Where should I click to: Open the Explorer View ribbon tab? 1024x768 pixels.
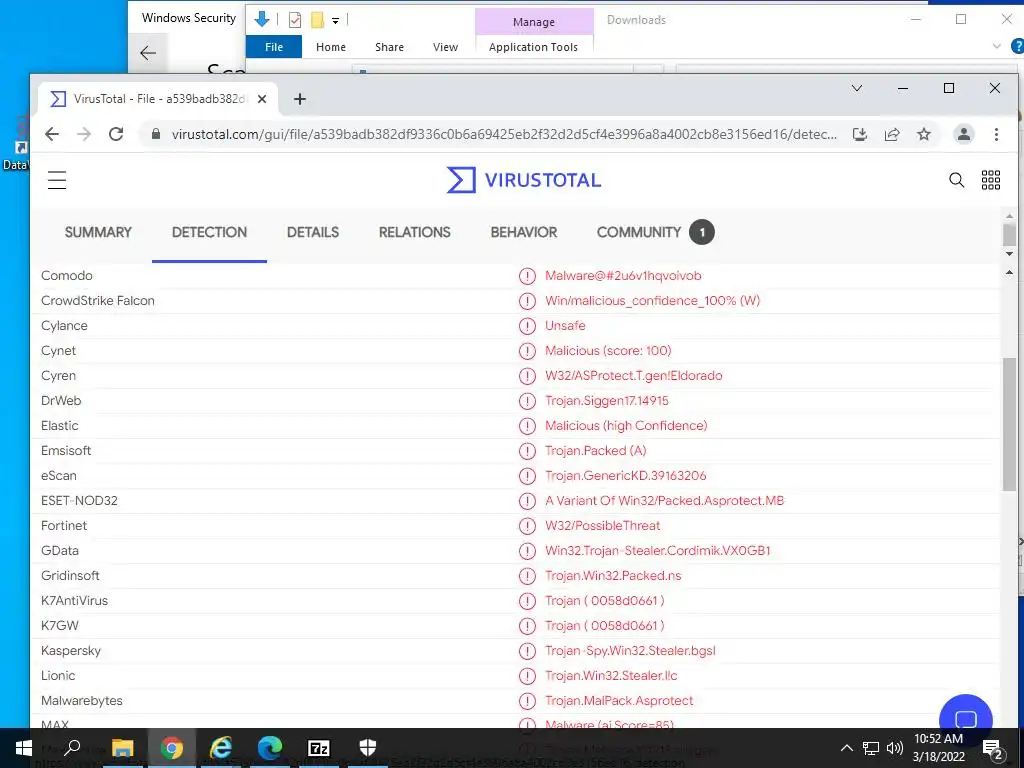point(445,47)
